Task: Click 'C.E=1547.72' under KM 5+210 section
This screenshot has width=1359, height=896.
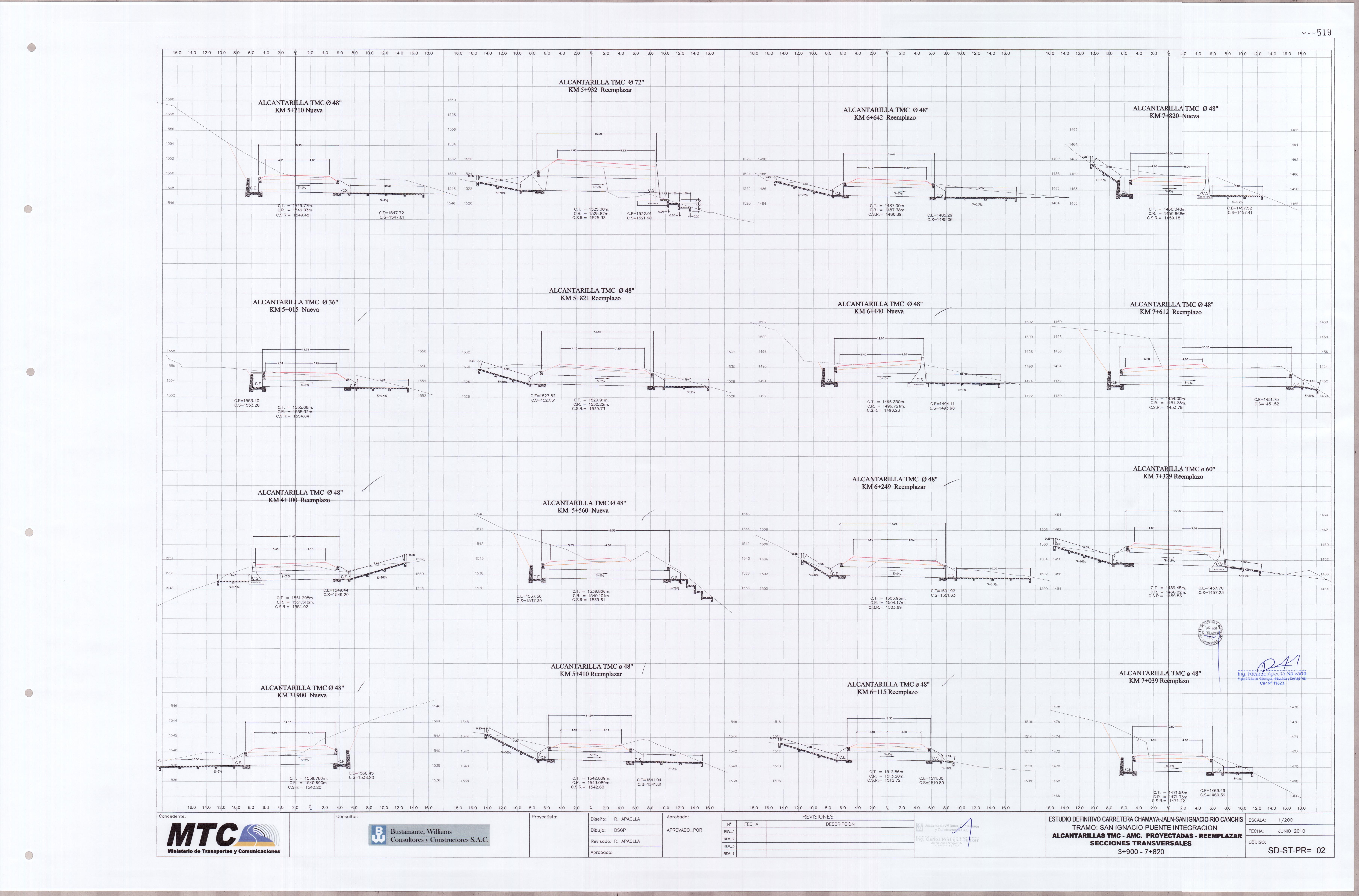Action: coord(391,213)
